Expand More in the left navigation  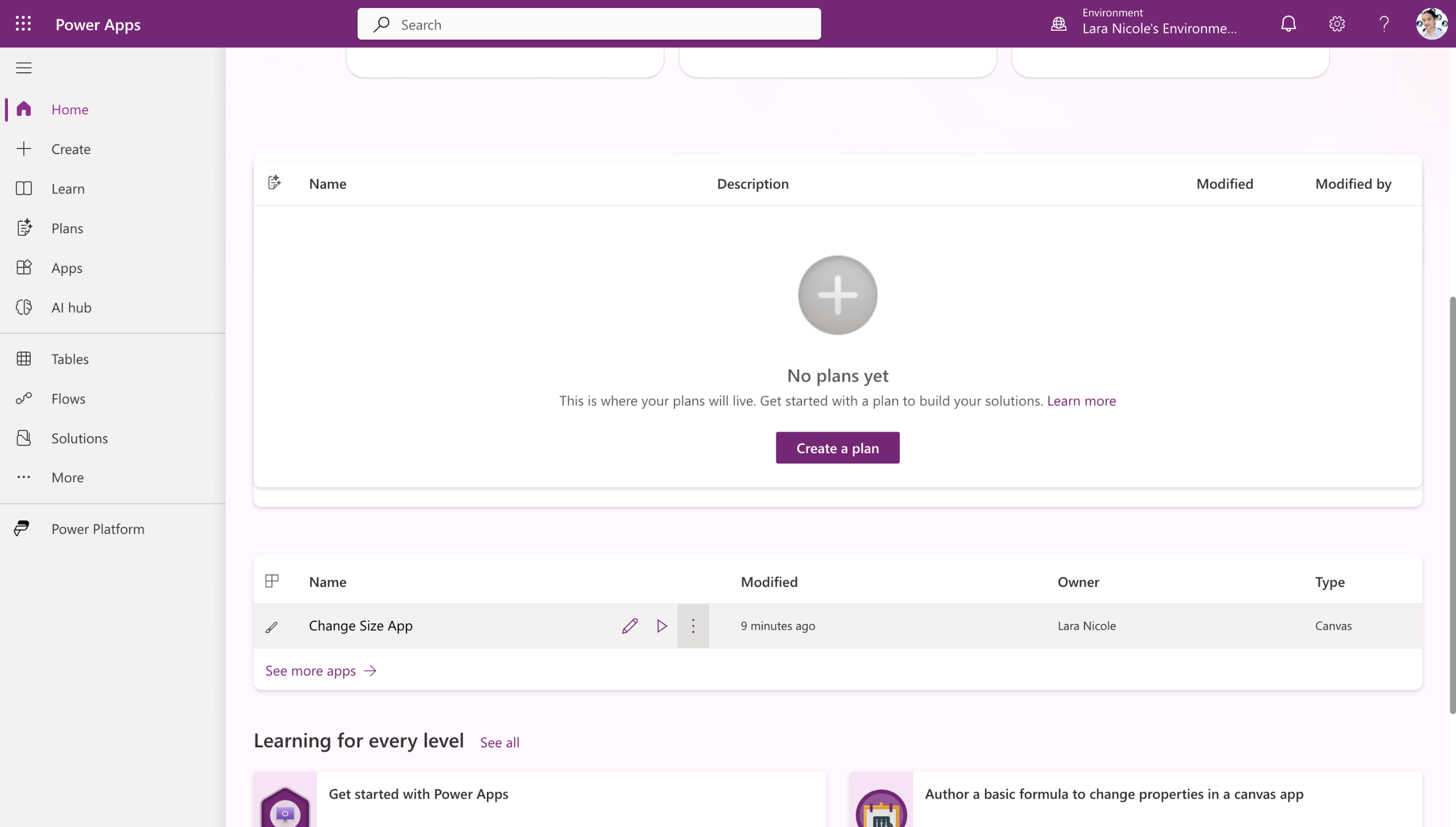click(x=67, y=477)
